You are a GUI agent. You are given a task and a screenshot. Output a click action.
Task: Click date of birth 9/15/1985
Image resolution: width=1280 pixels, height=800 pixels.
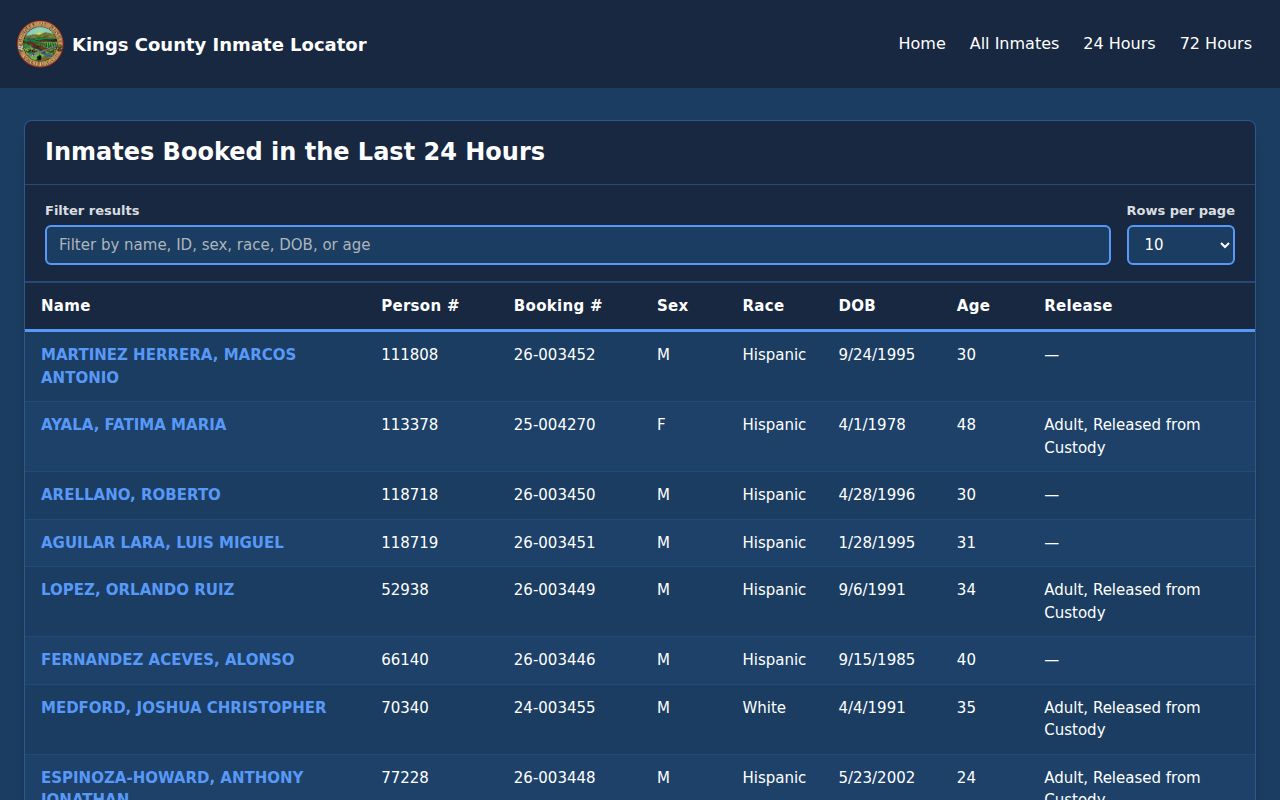(x=876, y=660)
